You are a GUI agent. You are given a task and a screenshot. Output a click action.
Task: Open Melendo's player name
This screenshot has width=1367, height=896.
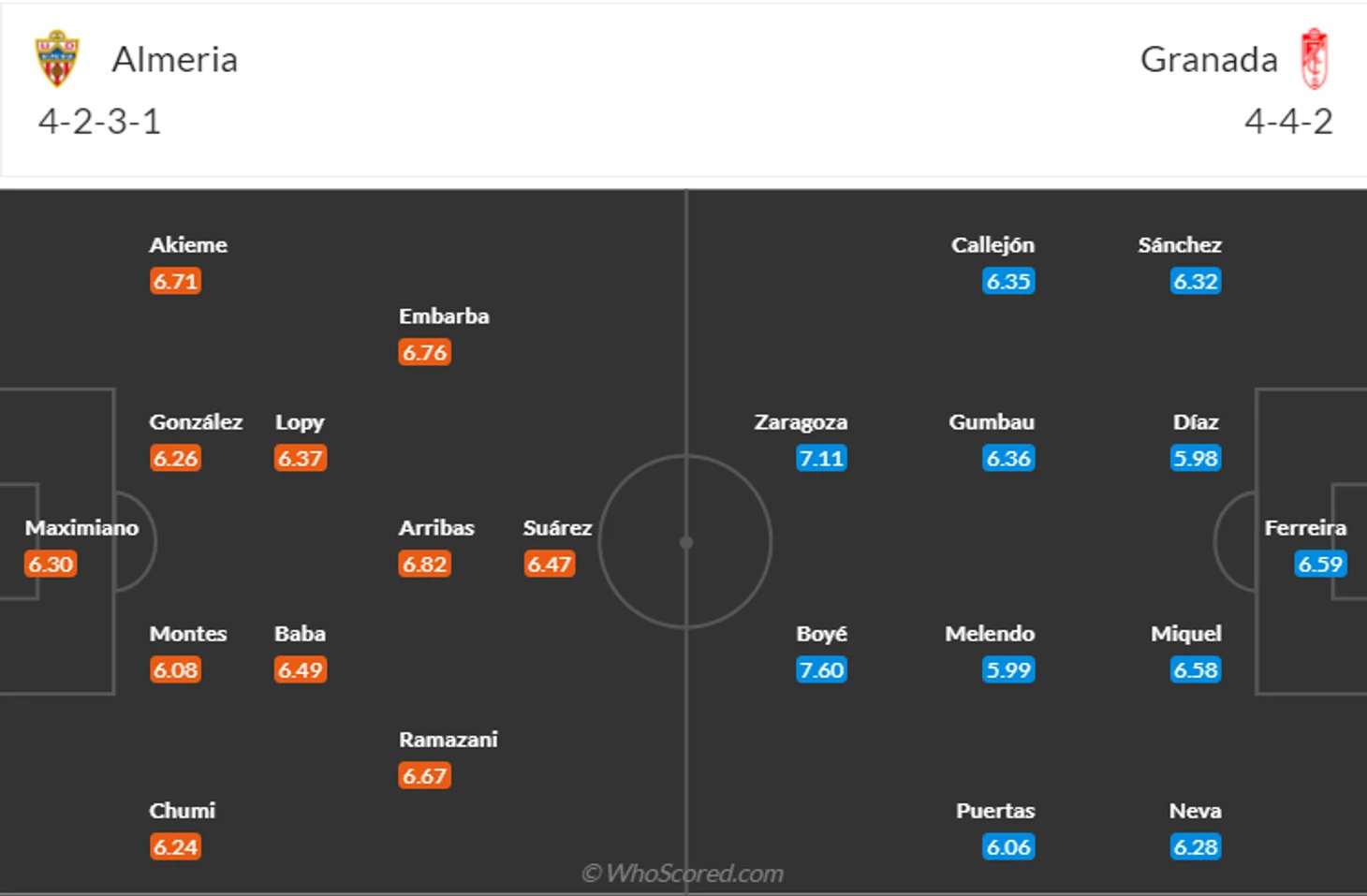tap(990, 634)
